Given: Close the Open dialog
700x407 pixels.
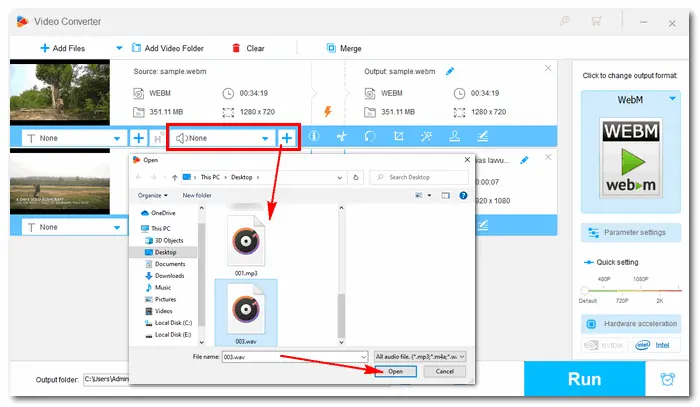Looking at the screenshot, I should [467, 160].
